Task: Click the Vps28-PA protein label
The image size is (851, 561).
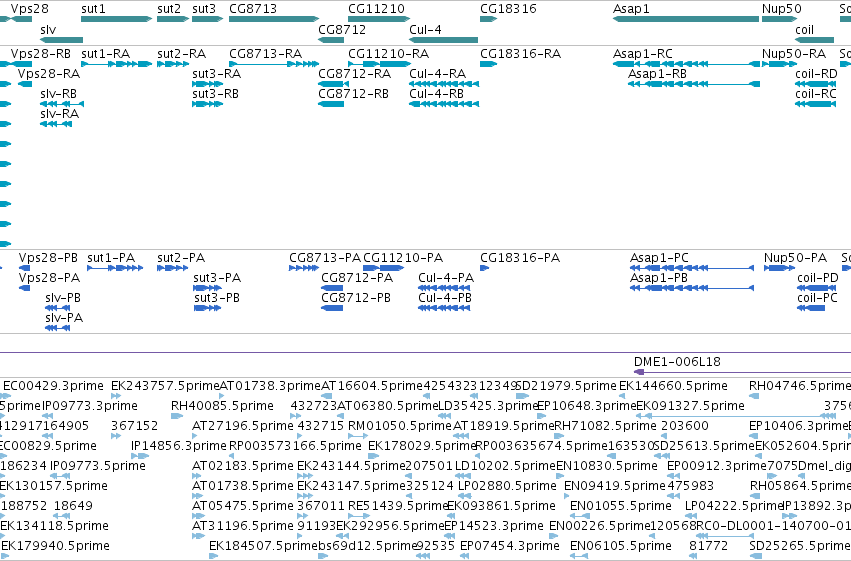Action: point(49,278)
